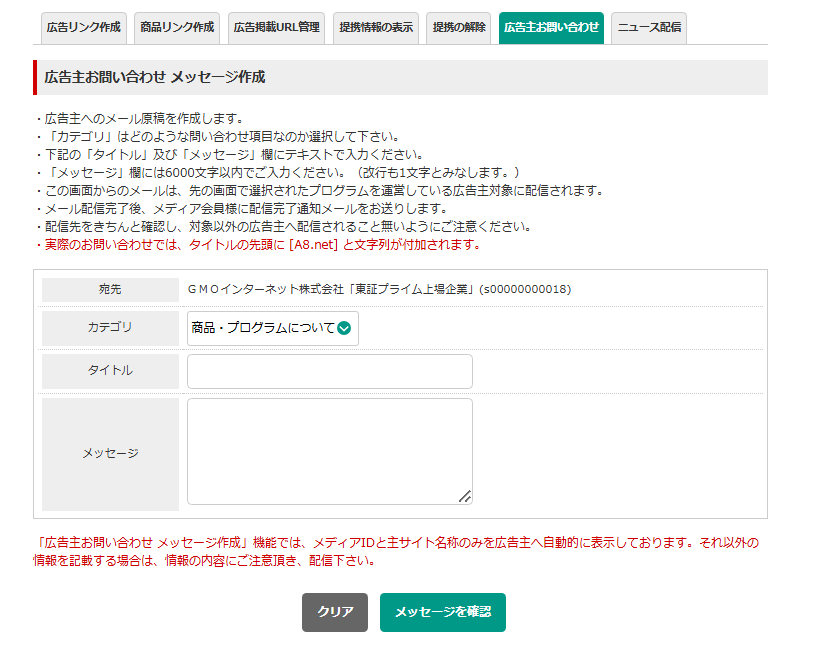Open the カテゴリ dropdown list
The width and height of the screenshot is (813, 660).
[x=273, y=328]
